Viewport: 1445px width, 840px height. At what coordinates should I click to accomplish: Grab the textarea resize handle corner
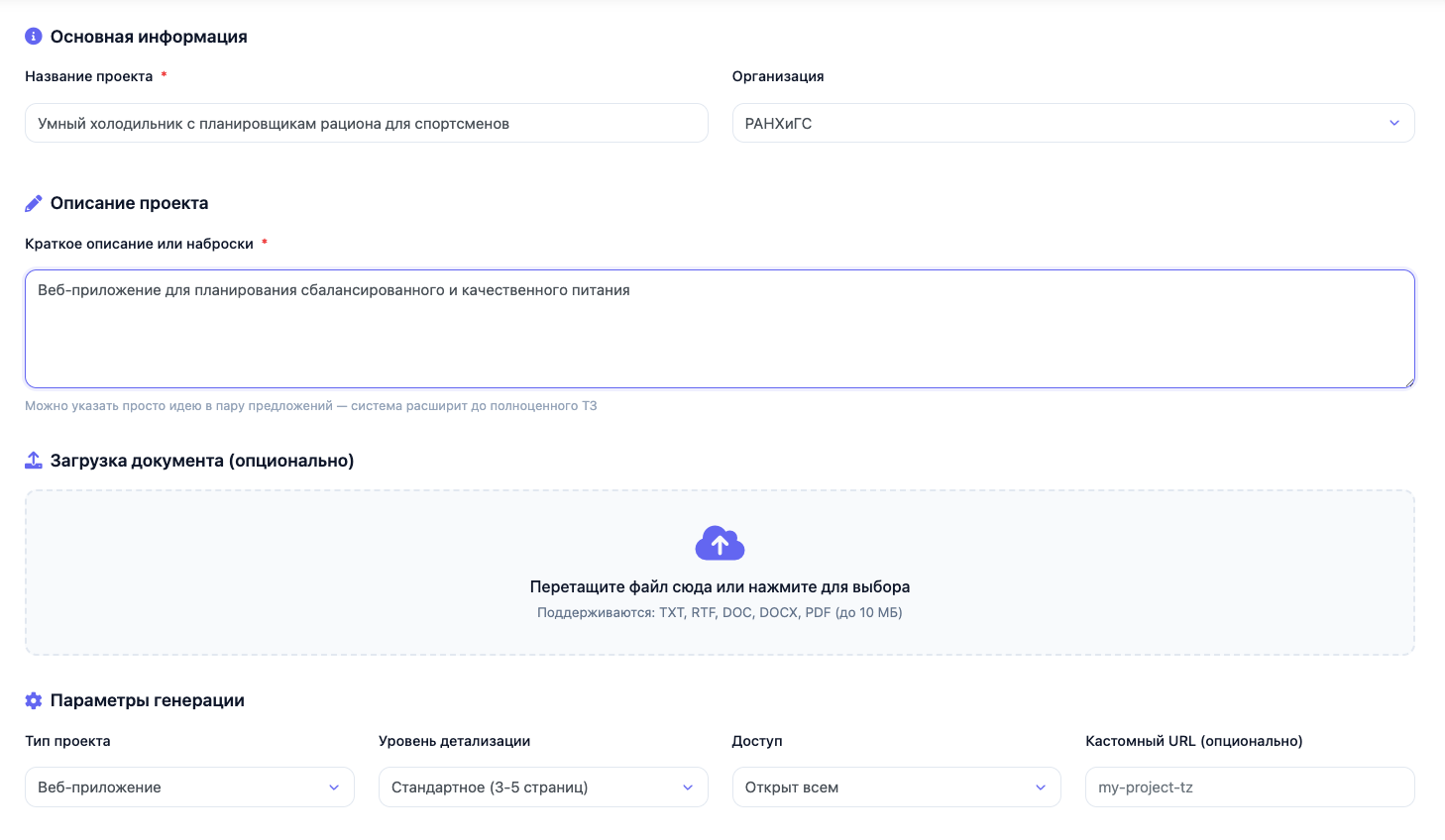click(1408, 381)
